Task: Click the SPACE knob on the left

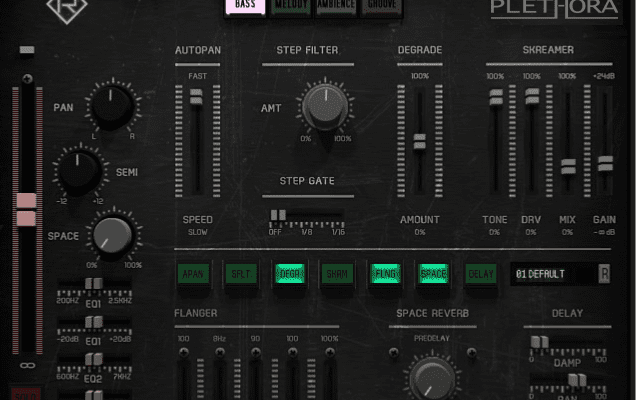Action: [x=113, y=237]
